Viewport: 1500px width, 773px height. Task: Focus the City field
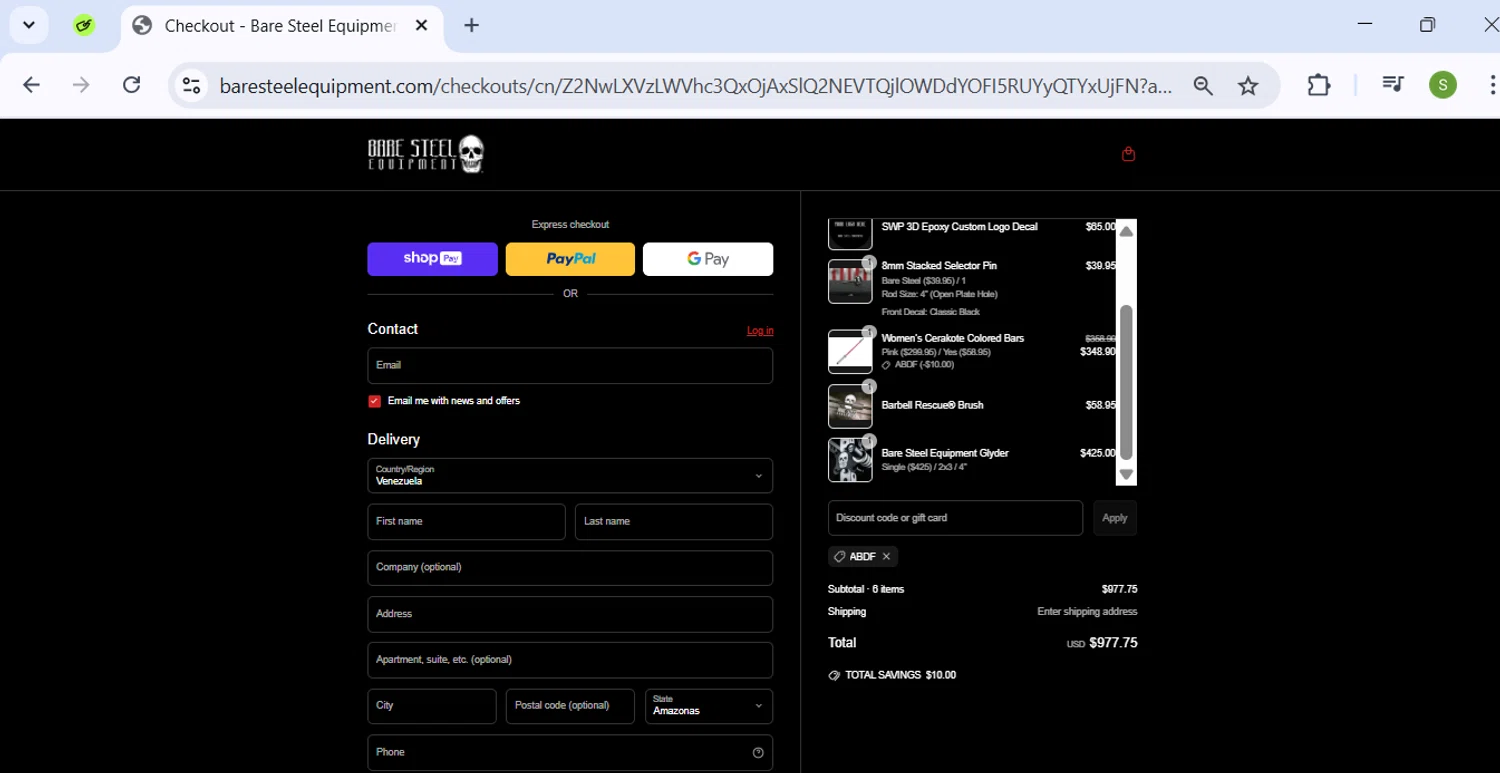432,706
